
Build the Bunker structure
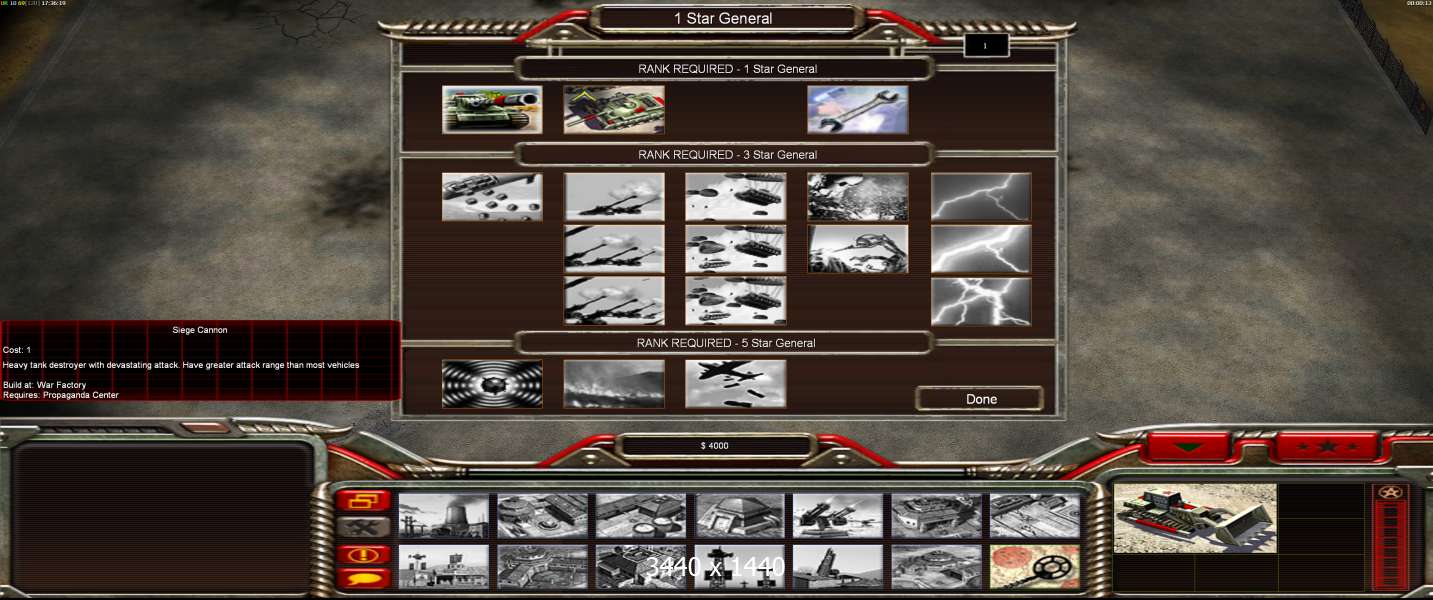(x=740, y=516)
